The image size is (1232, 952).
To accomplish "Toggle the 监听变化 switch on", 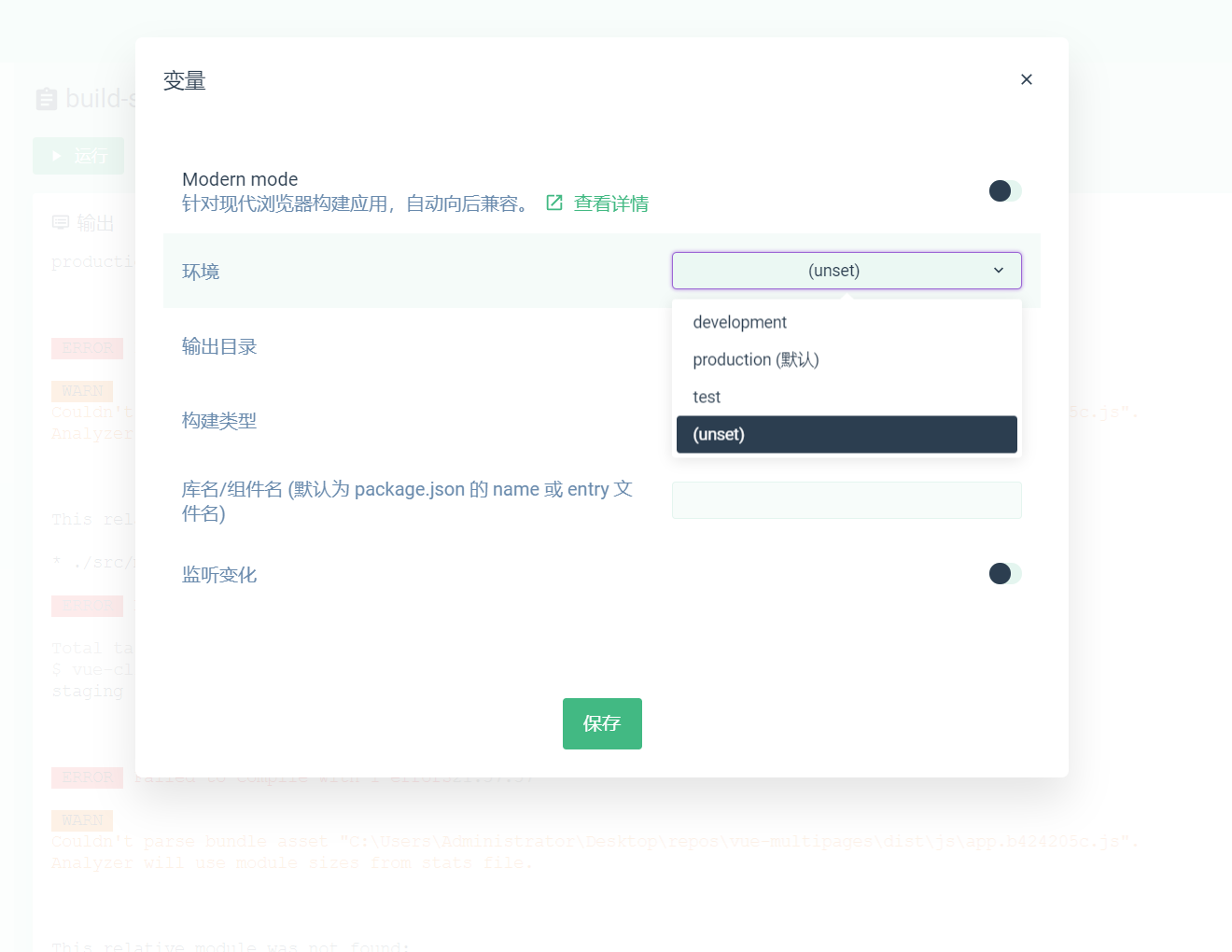I will click(1004, 573).
